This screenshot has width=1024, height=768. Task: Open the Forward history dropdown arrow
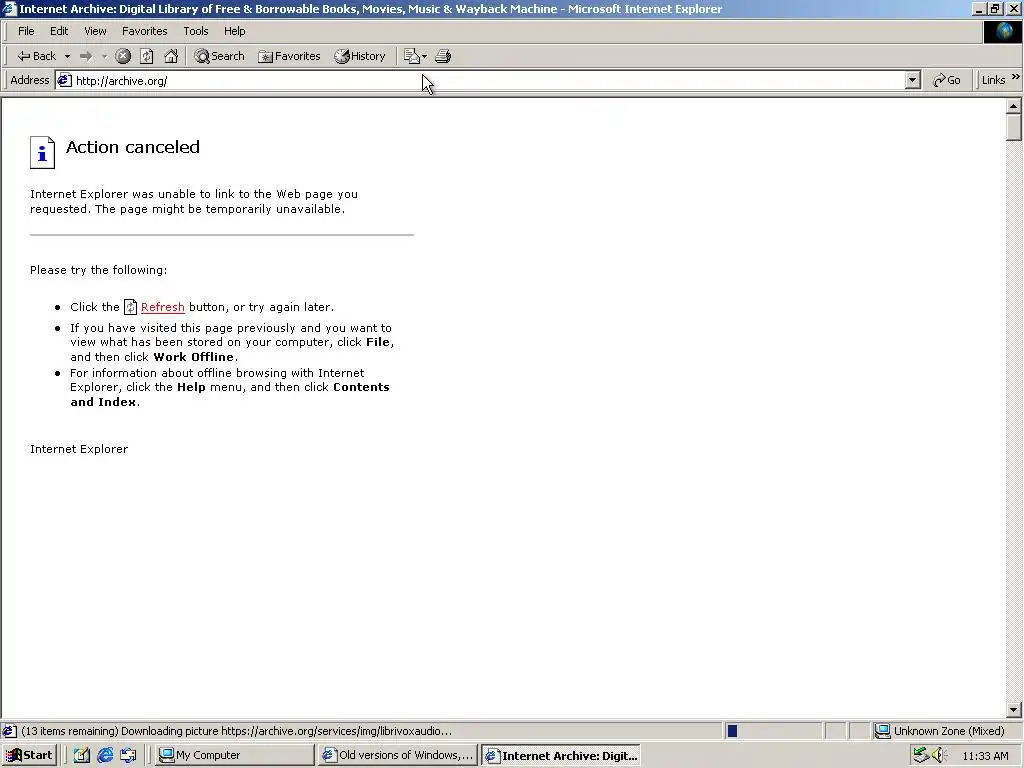pyautogui.click(x=104, y=56)
